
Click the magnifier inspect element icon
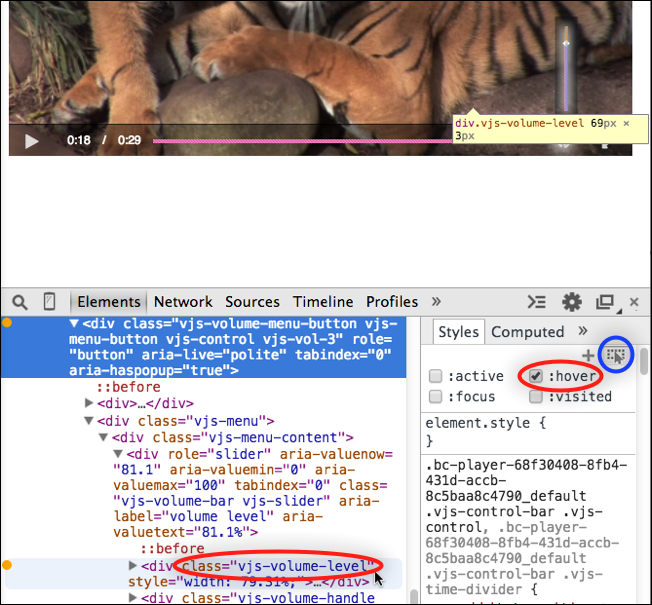click(x=19, y=302)
